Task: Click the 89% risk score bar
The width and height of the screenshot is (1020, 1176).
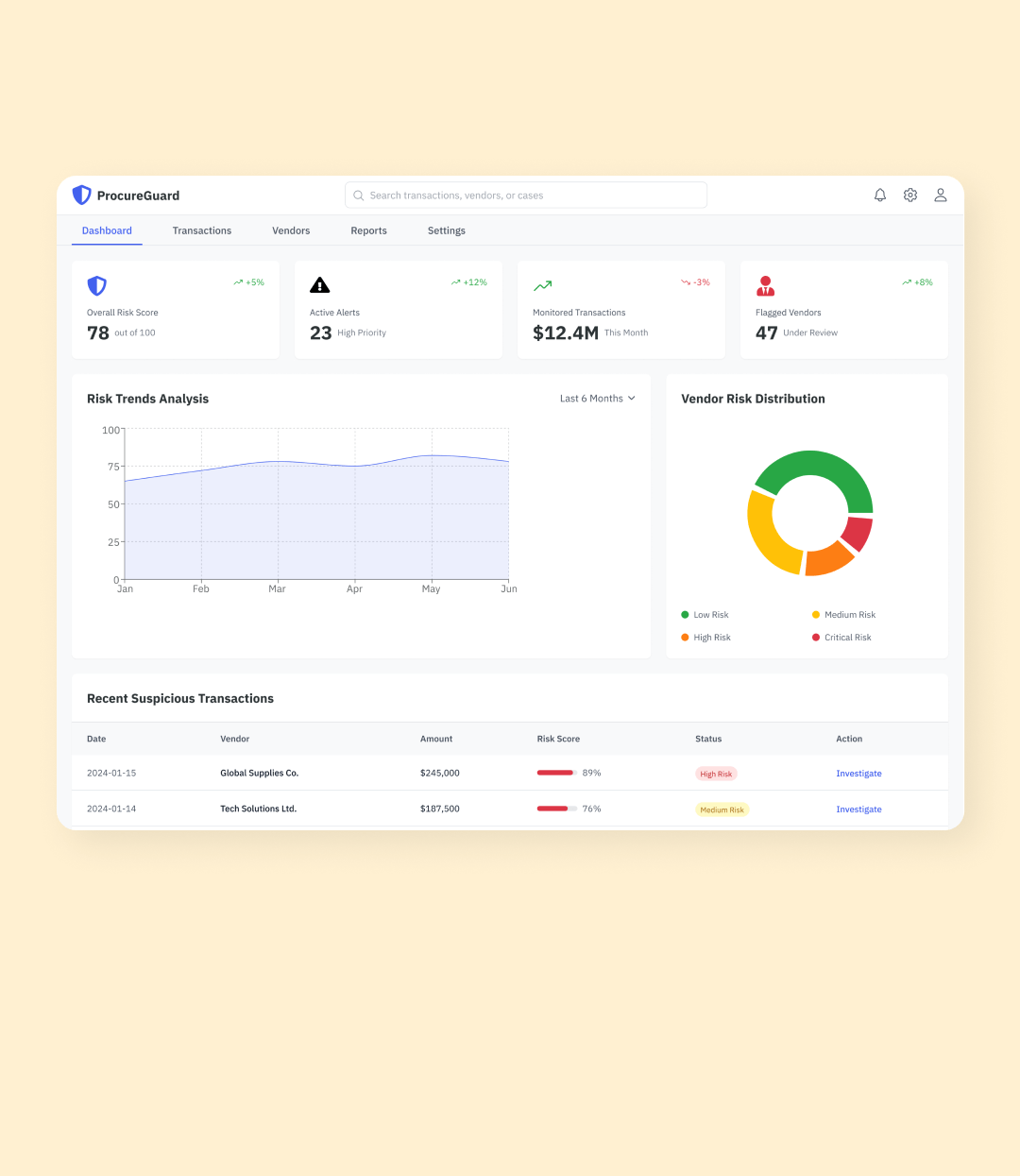Action: tap(556, 773)
